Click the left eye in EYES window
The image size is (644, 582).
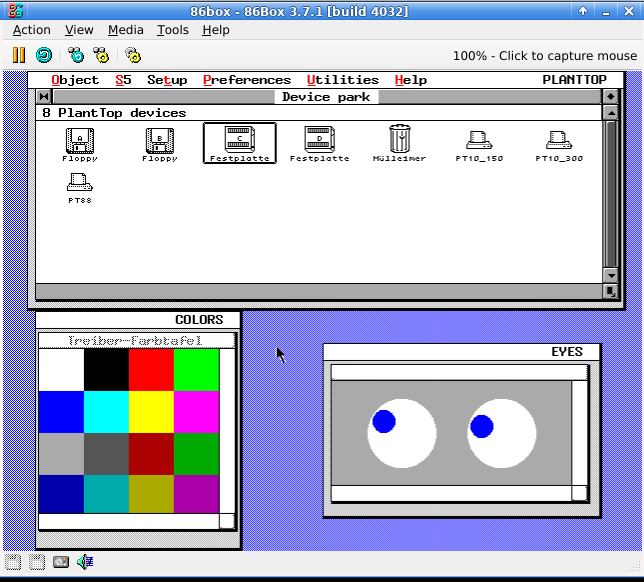tap(402, 433)
